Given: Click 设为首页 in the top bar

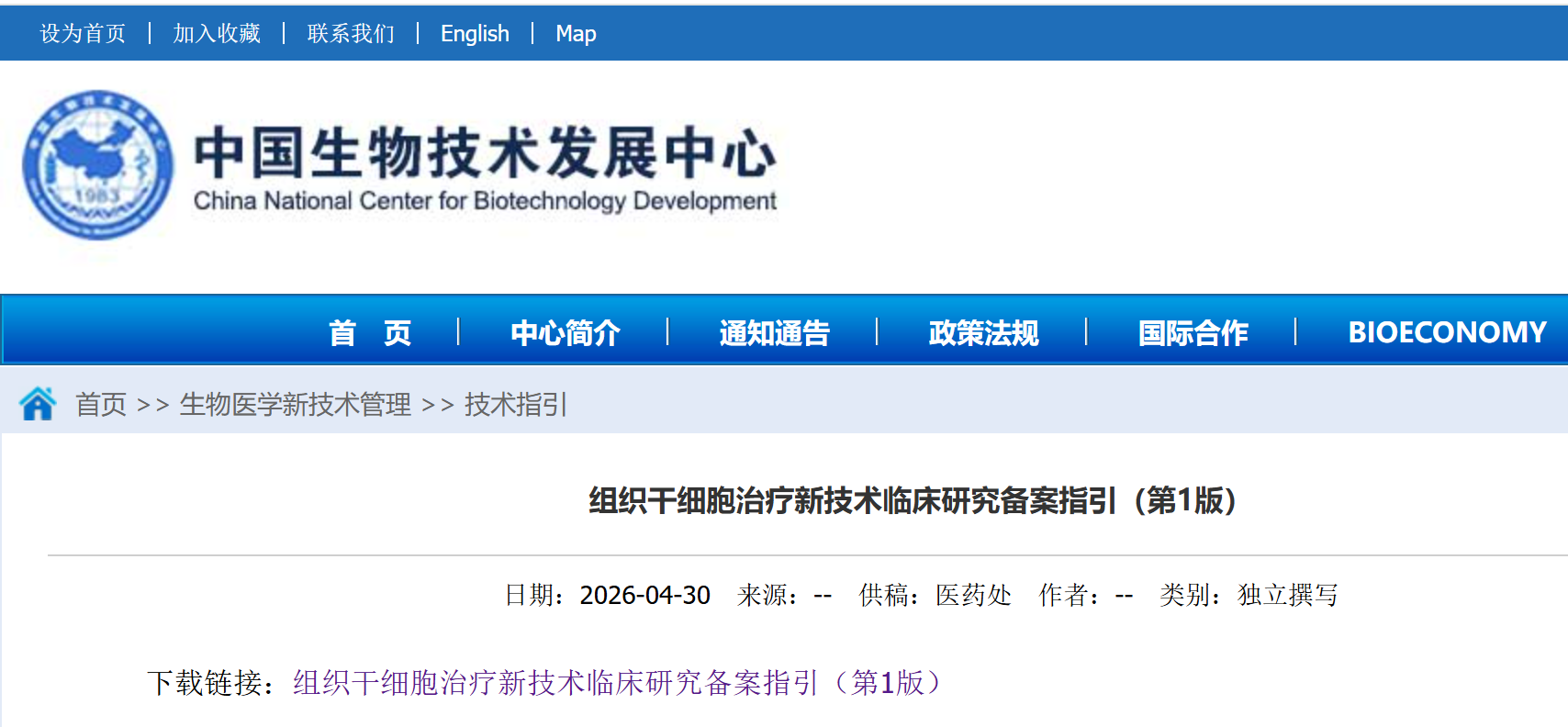Looking at the screenshot, I should [83, 34].
